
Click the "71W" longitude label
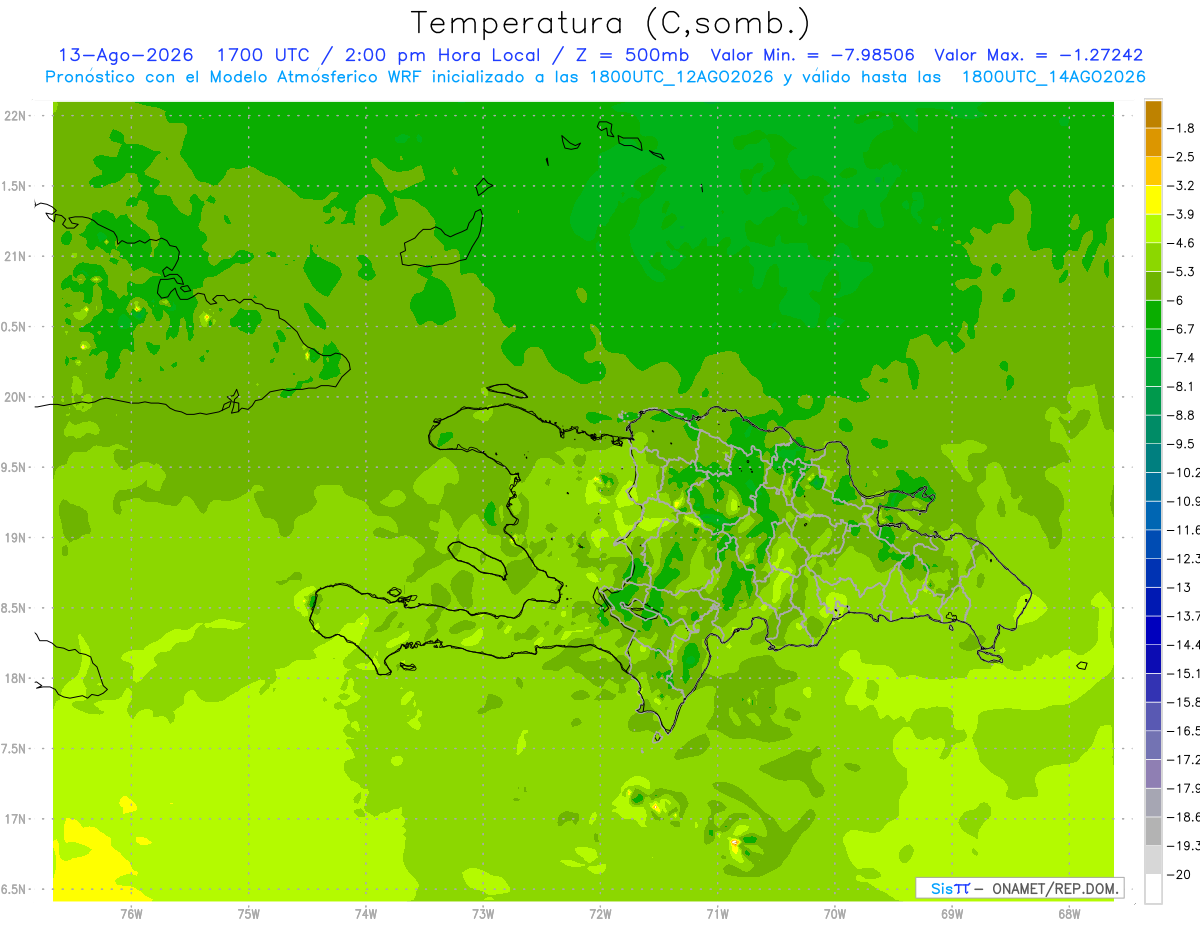(717, 913)
